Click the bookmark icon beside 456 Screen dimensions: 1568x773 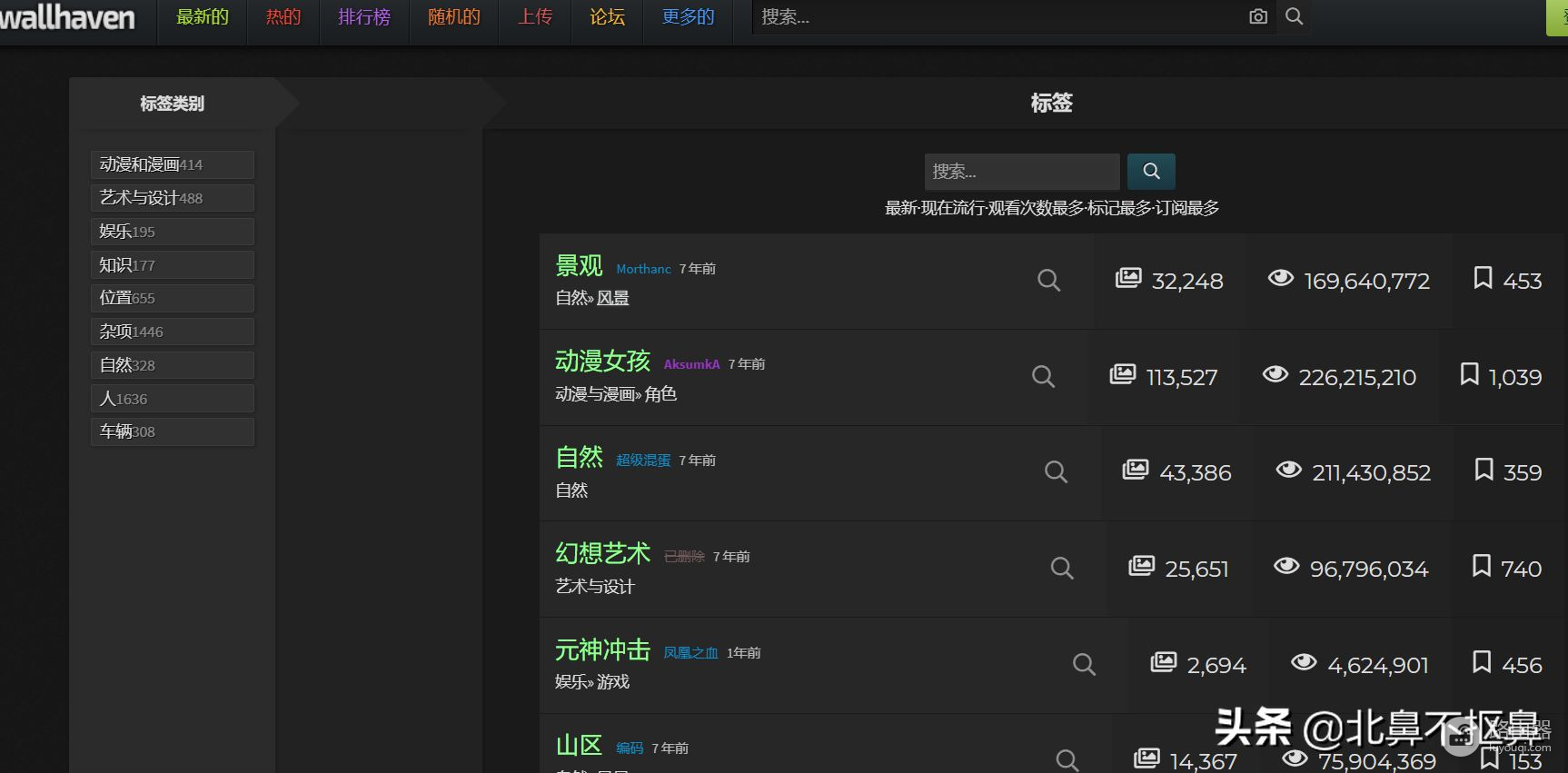[1482, 661]
